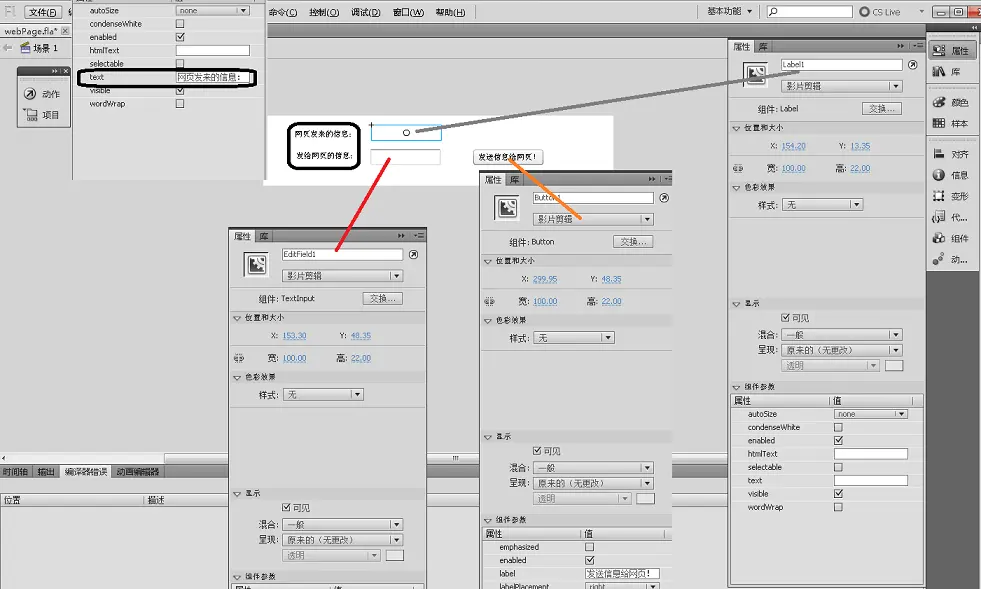
Task: Toggle width-height lock icon in Label1 panel
Action: (738, 168)
